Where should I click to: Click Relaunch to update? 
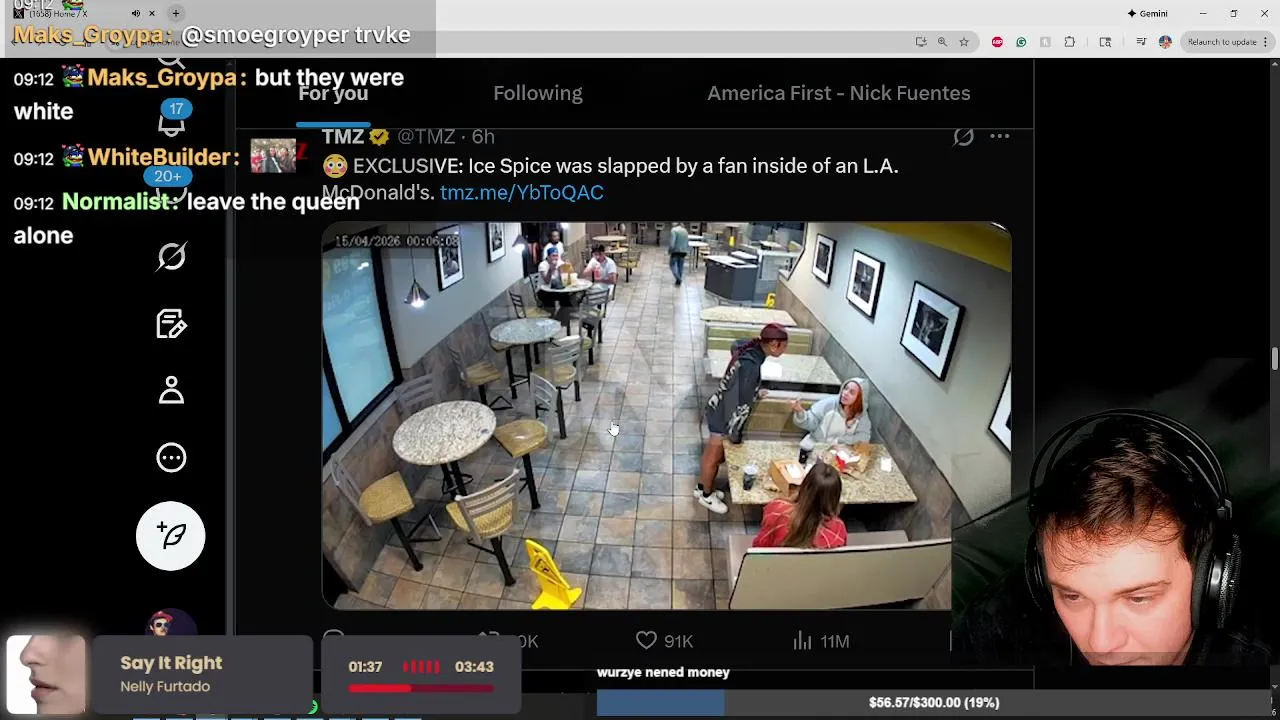pos(1220,42)
